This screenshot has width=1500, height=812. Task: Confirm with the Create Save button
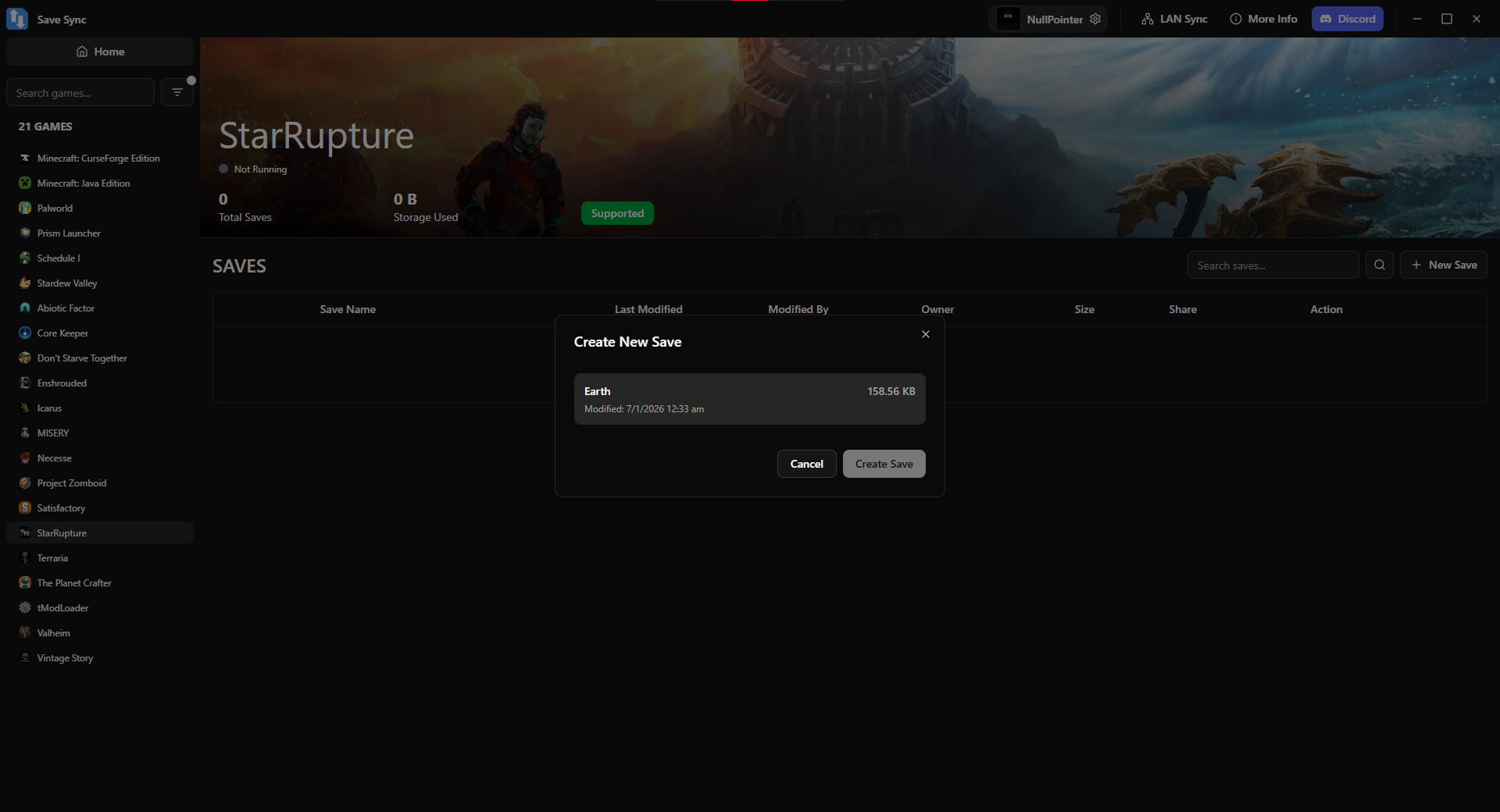coord(884,464)
